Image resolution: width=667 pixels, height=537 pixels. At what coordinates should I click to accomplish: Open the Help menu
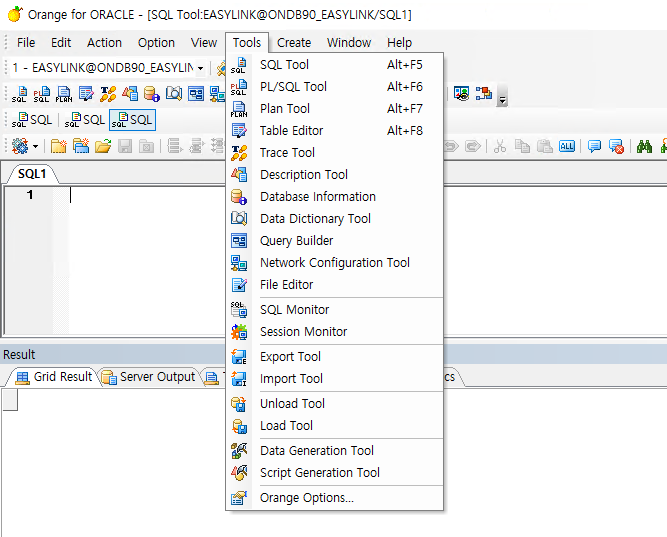click(399, 43)
